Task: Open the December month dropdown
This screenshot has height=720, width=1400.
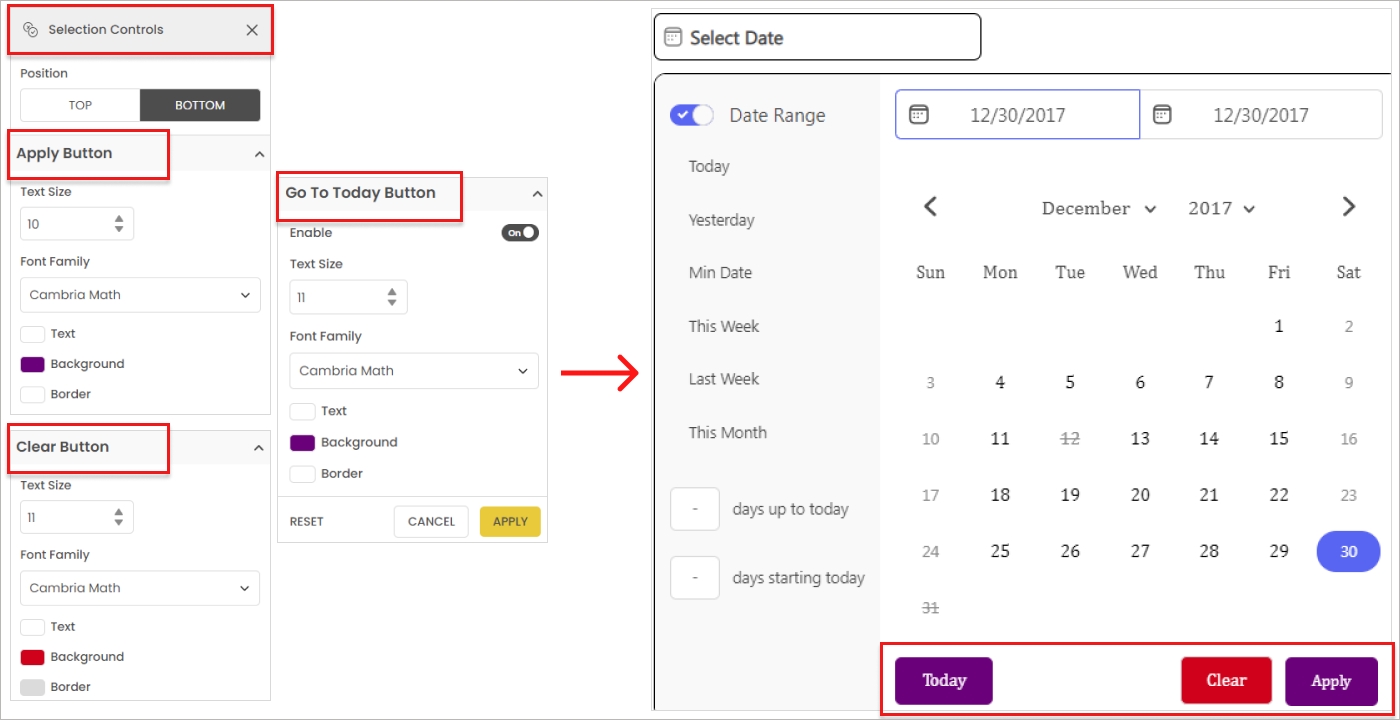Action: (1098, 209)
